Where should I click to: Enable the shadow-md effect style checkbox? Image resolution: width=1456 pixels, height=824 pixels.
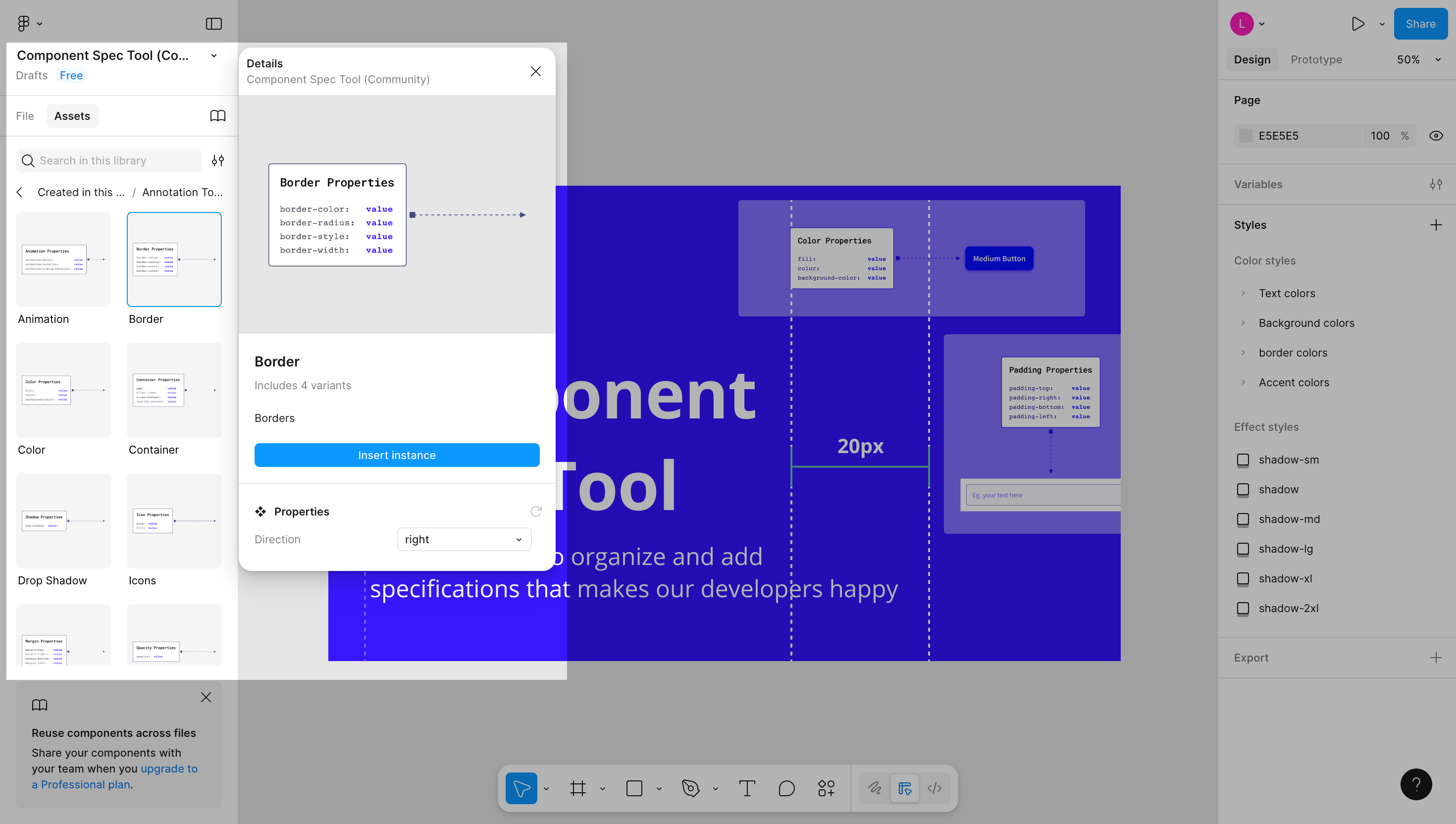[x=1243, y=519]
